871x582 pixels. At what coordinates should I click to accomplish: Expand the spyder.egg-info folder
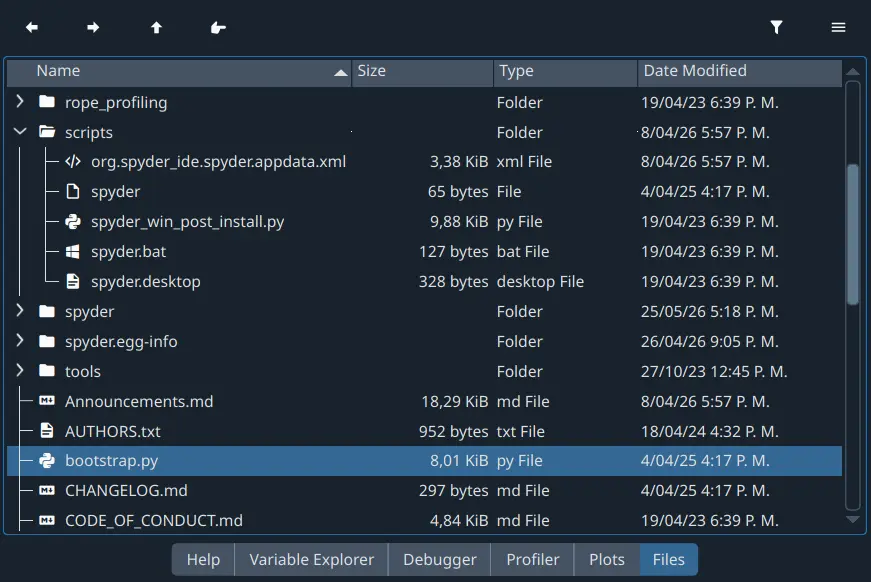[20, 340]
